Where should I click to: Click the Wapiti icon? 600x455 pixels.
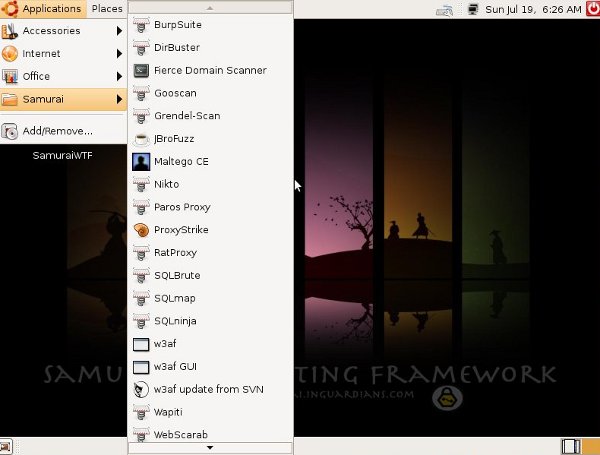tap(141, 412)
